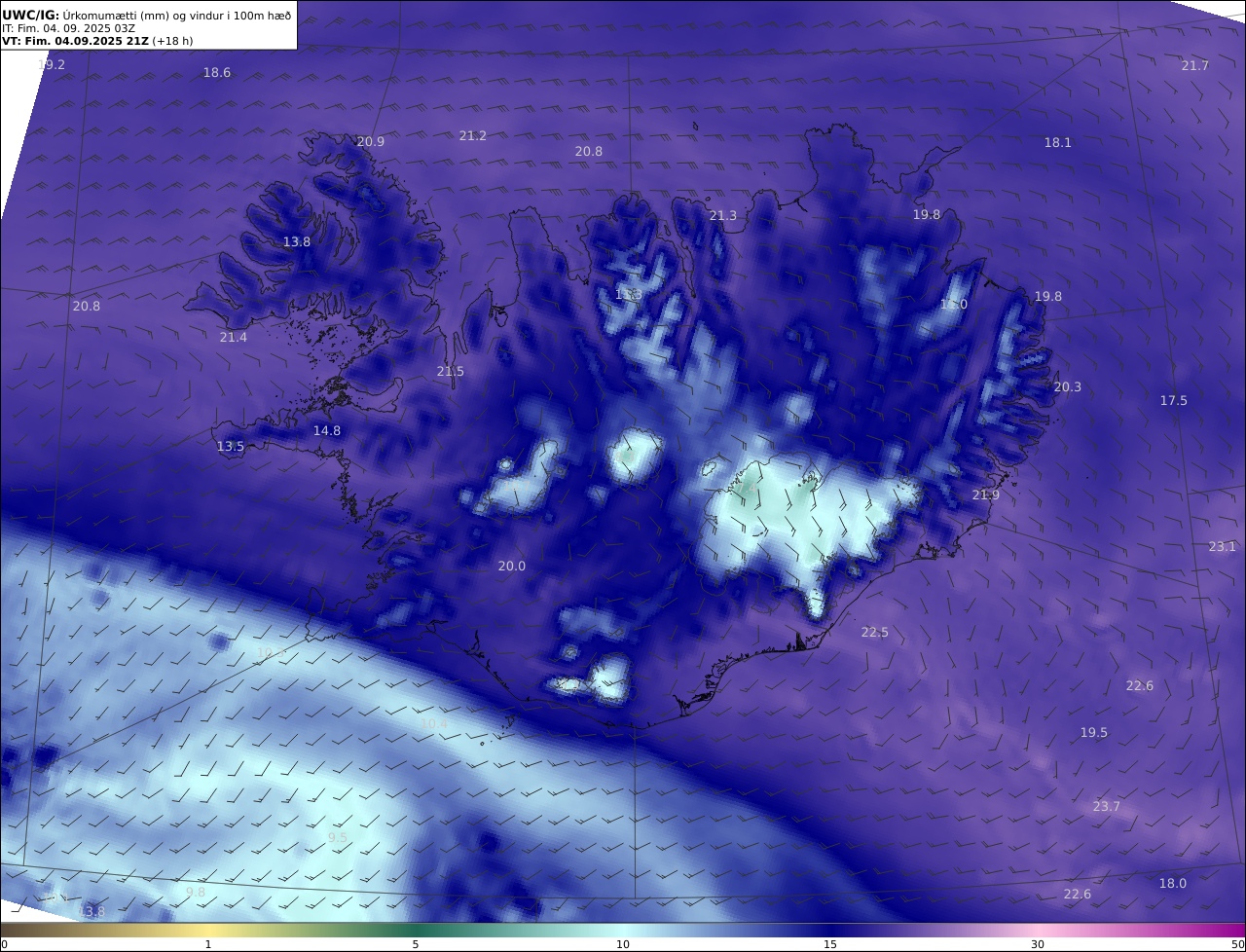Select the 23.1 wind value
1246x952 pixels.
point(1222,547)
